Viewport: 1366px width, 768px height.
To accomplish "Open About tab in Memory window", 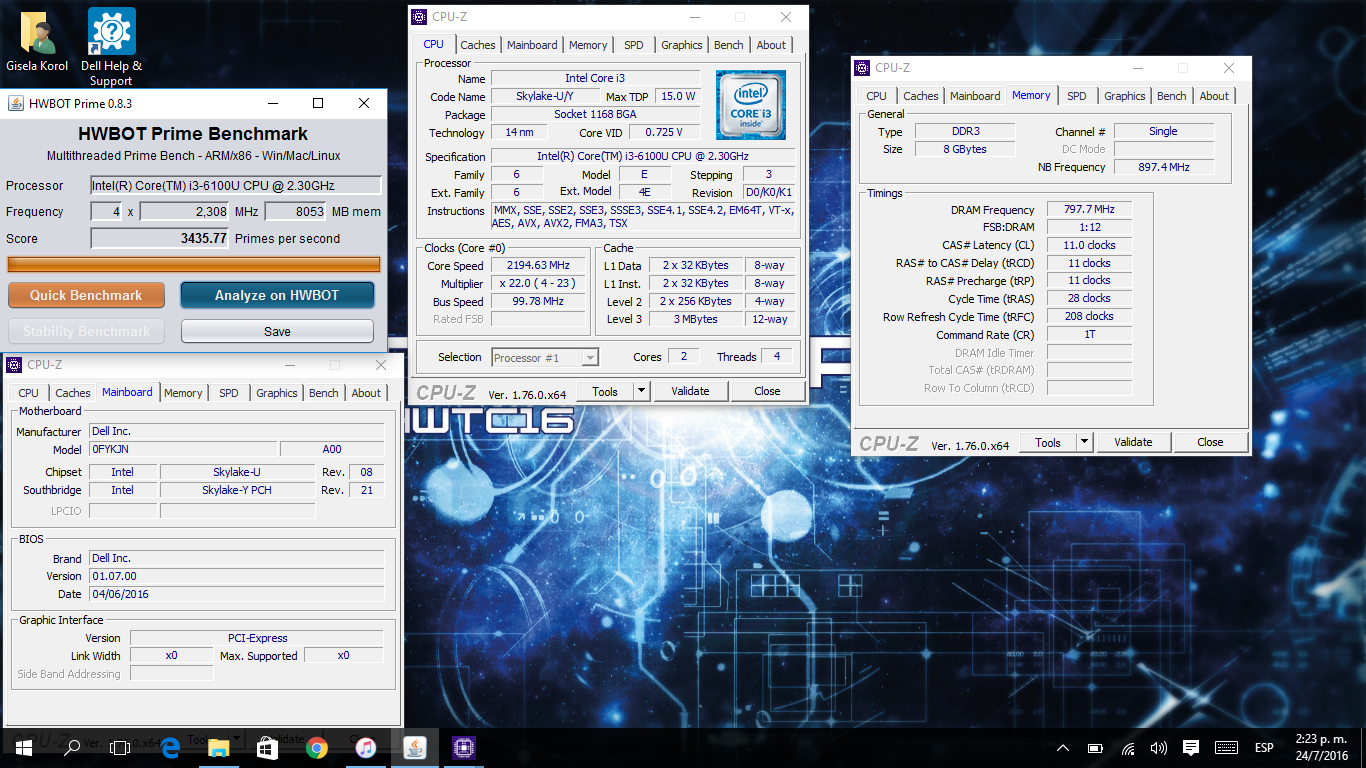I will [1214, 96].
